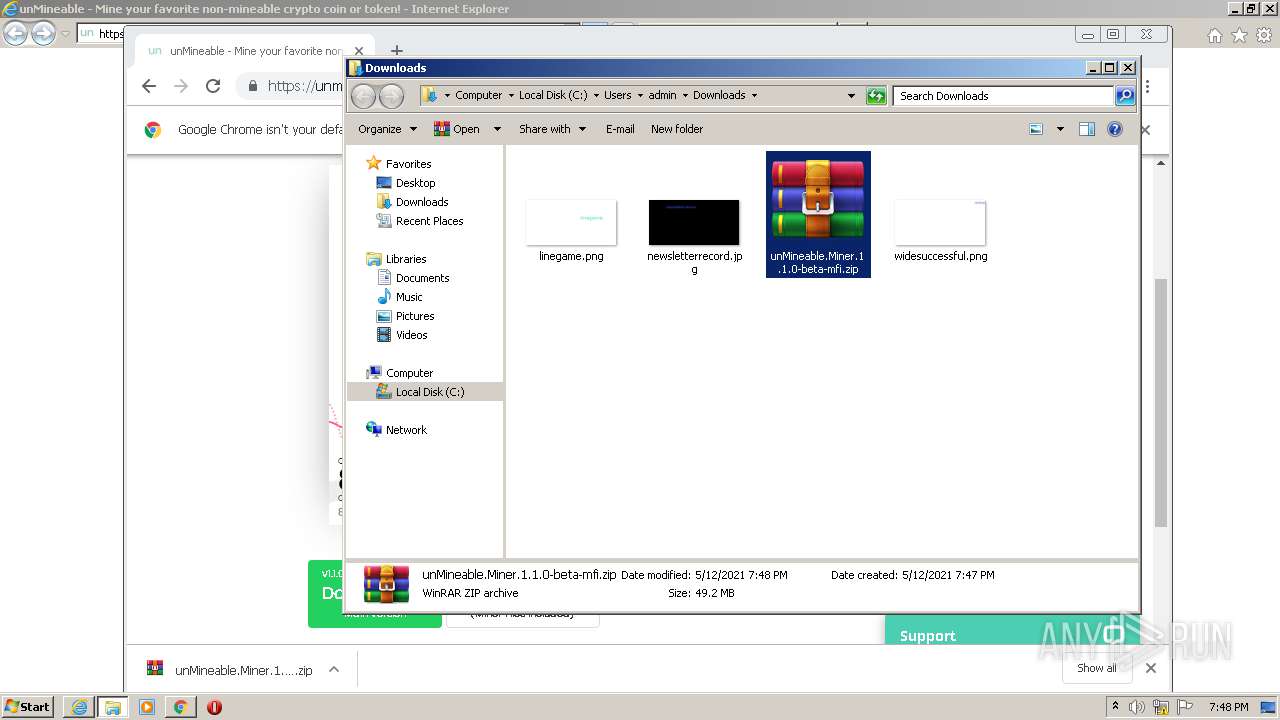Click the Chrome reload page icon
This screenshot has height=720, width=1280.
213,86
